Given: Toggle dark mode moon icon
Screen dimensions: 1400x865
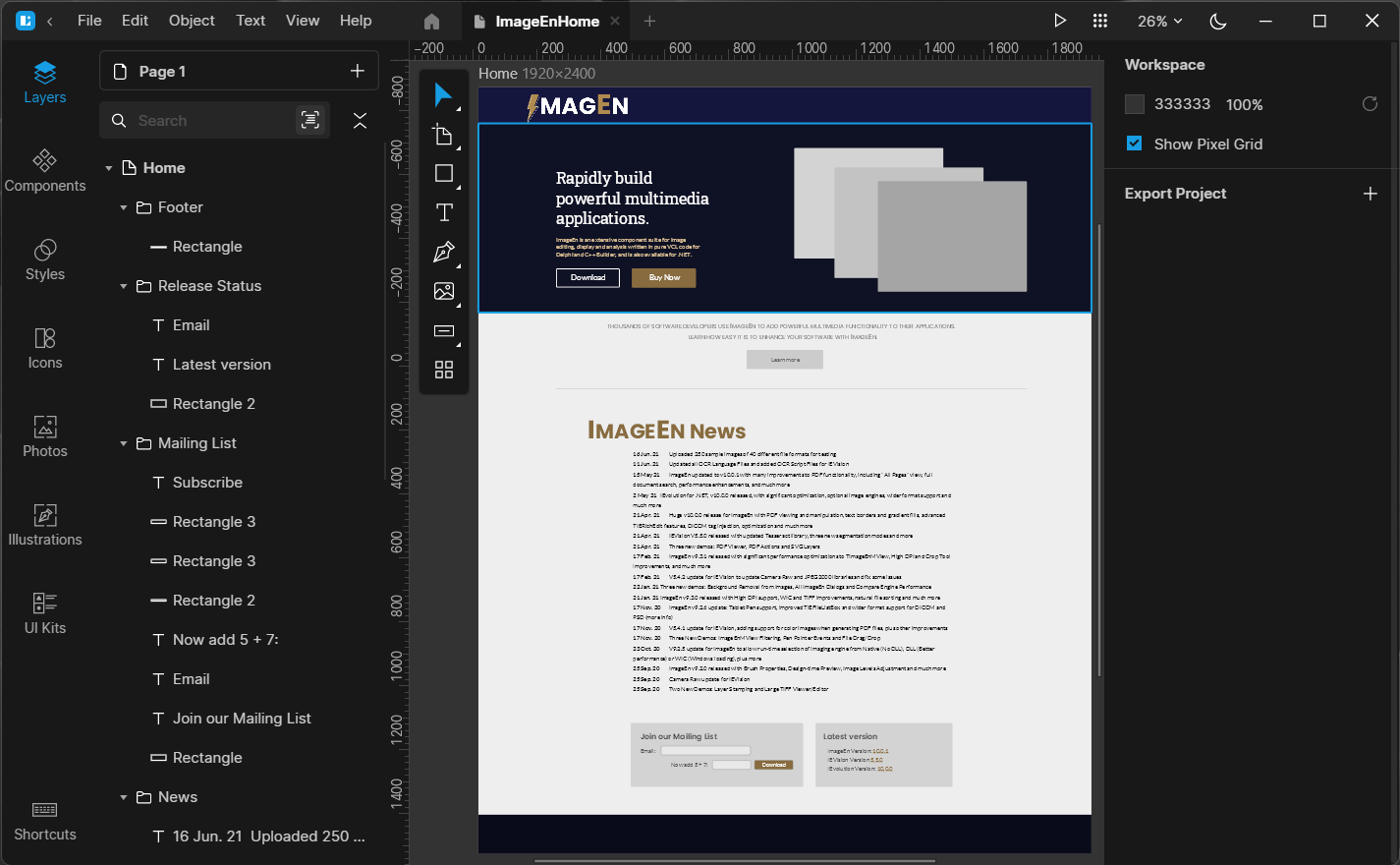Looking at the screenshot, I should tap(1218, 21).
